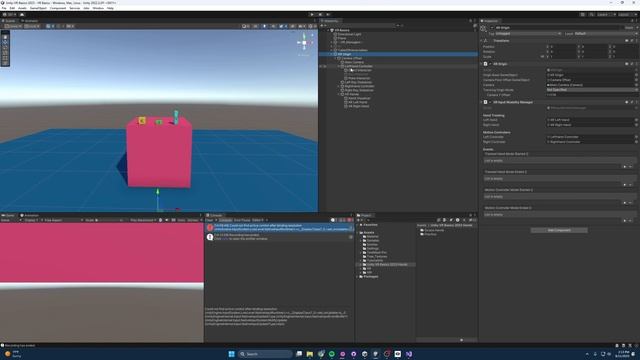
Task: Toggle Collapse in the Console toolbar
Action: tap(225, 220)
